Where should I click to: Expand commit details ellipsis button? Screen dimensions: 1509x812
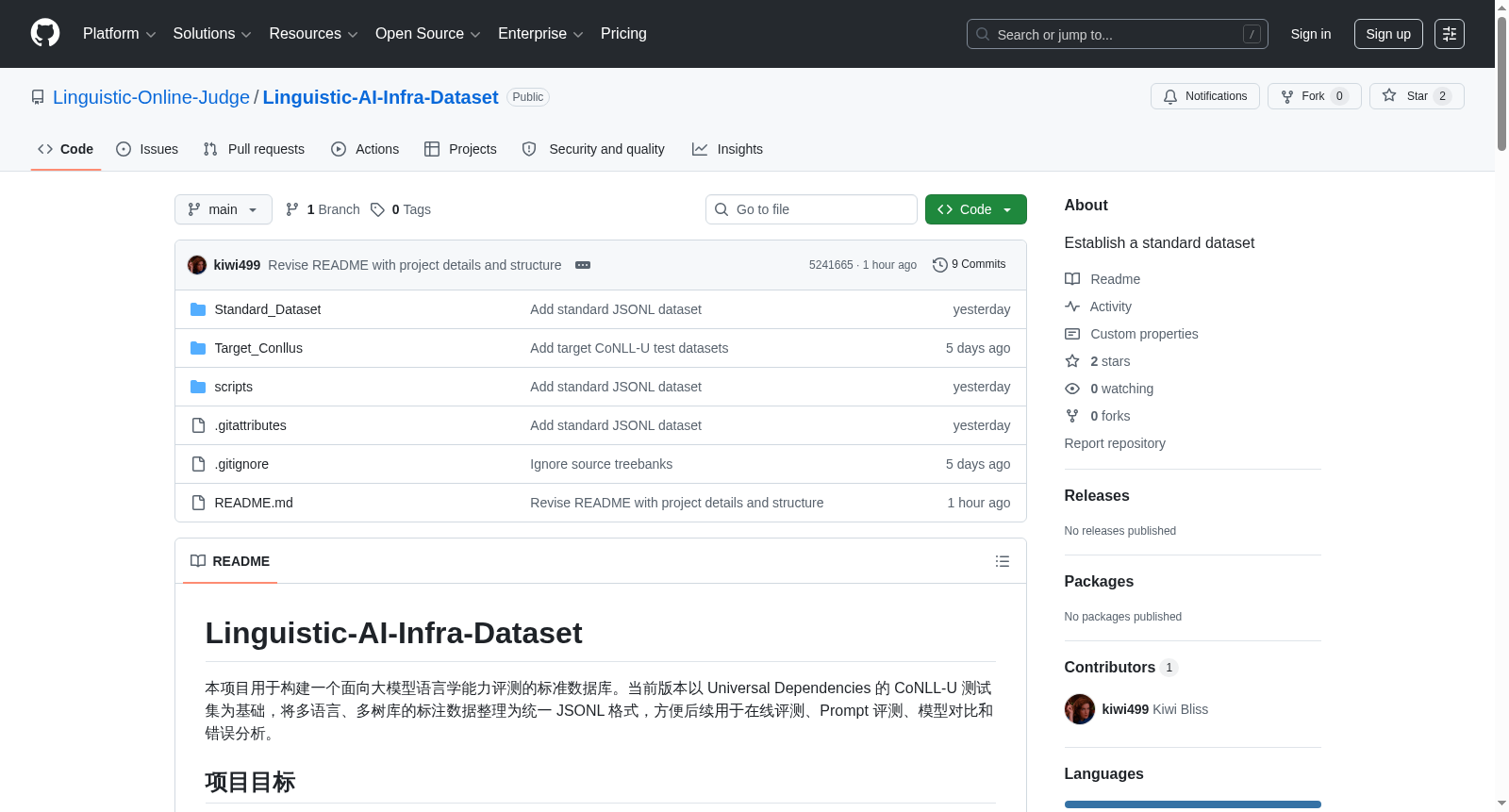coord(583,265)
